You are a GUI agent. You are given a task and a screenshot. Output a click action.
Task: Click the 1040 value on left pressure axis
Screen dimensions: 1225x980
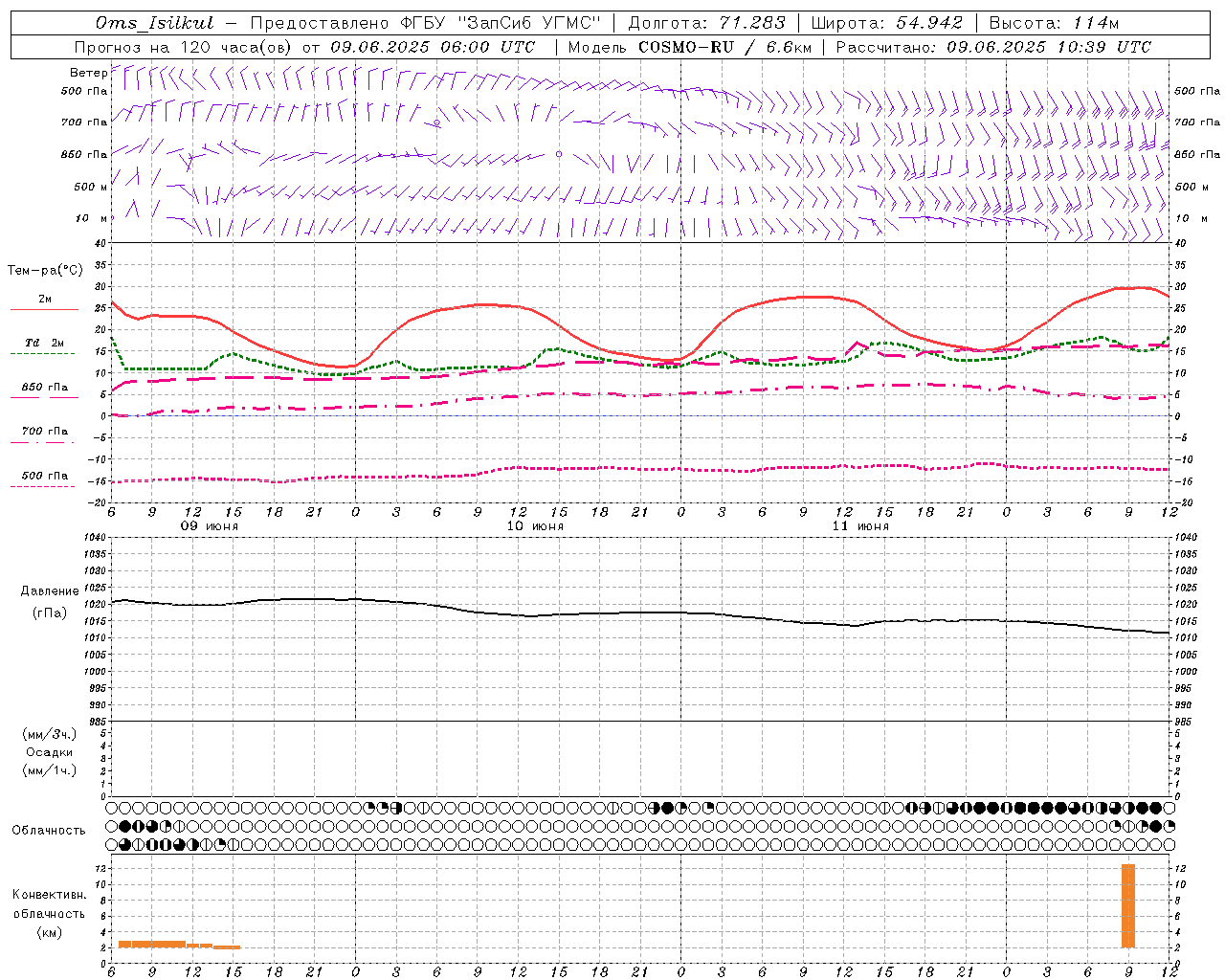[96, 538]
